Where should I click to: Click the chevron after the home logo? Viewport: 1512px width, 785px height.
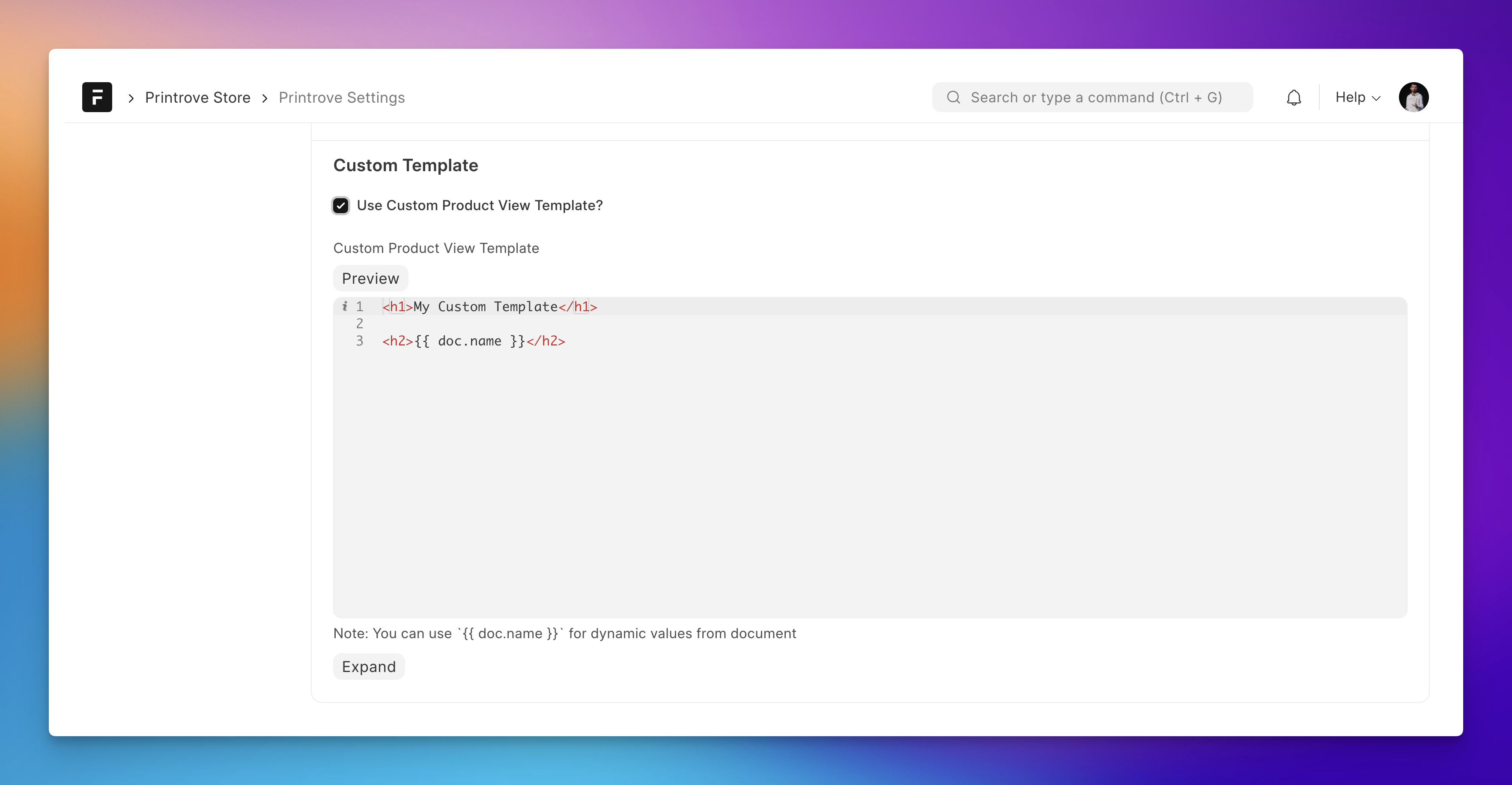coord(131,98)
